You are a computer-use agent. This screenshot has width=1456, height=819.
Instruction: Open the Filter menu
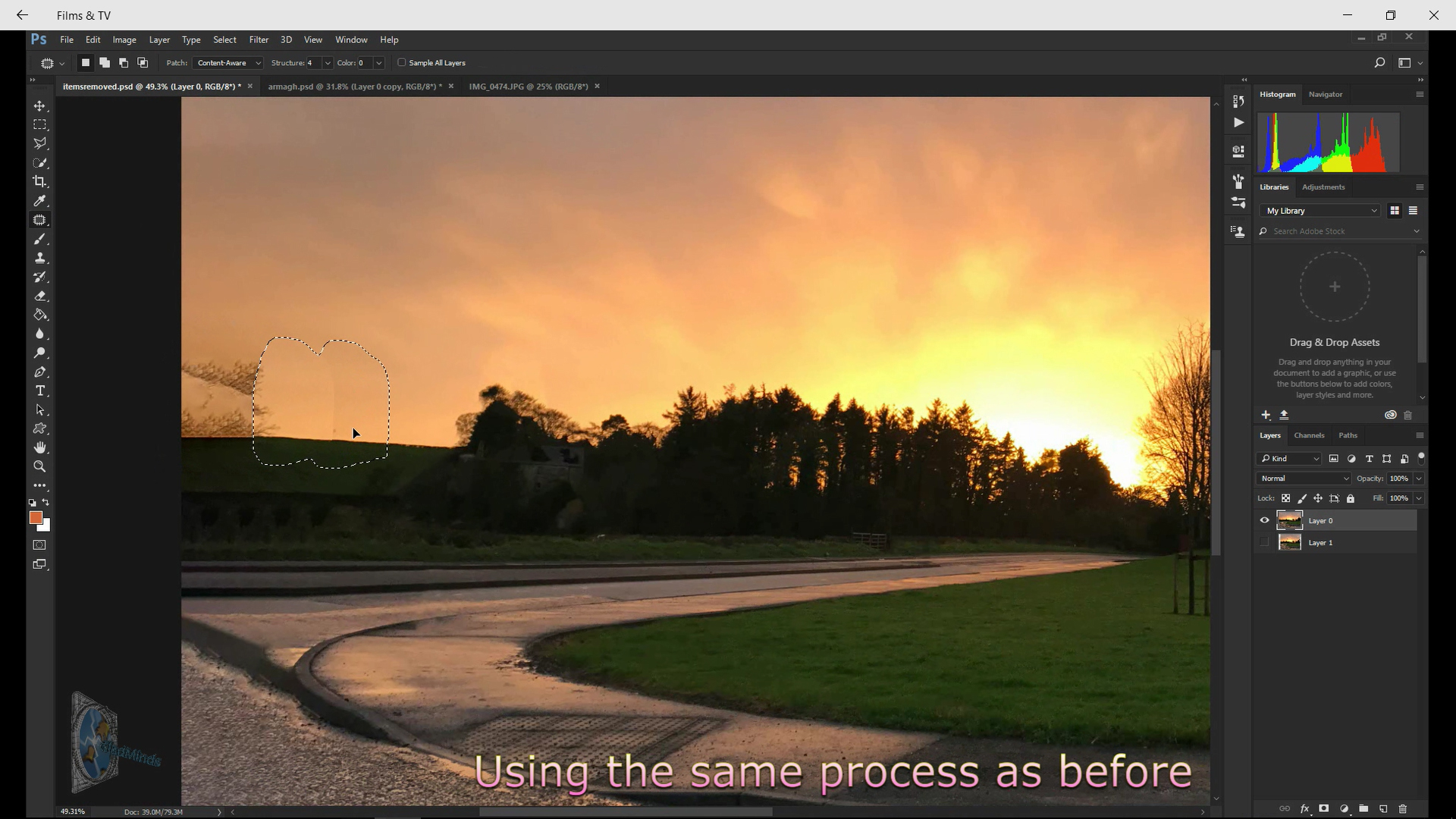coord(258,40)
